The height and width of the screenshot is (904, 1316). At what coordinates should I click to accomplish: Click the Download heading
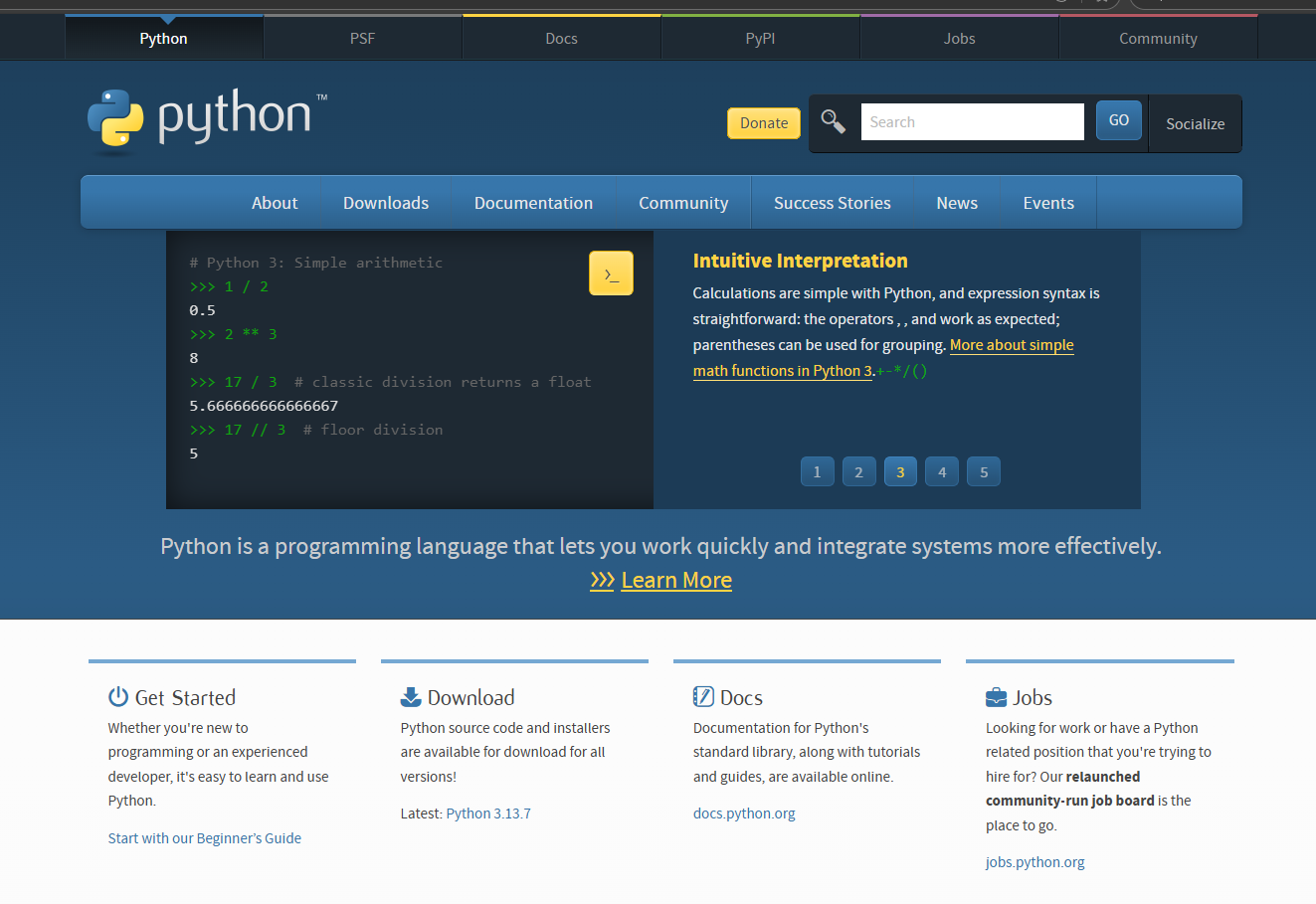click(471, 697)
